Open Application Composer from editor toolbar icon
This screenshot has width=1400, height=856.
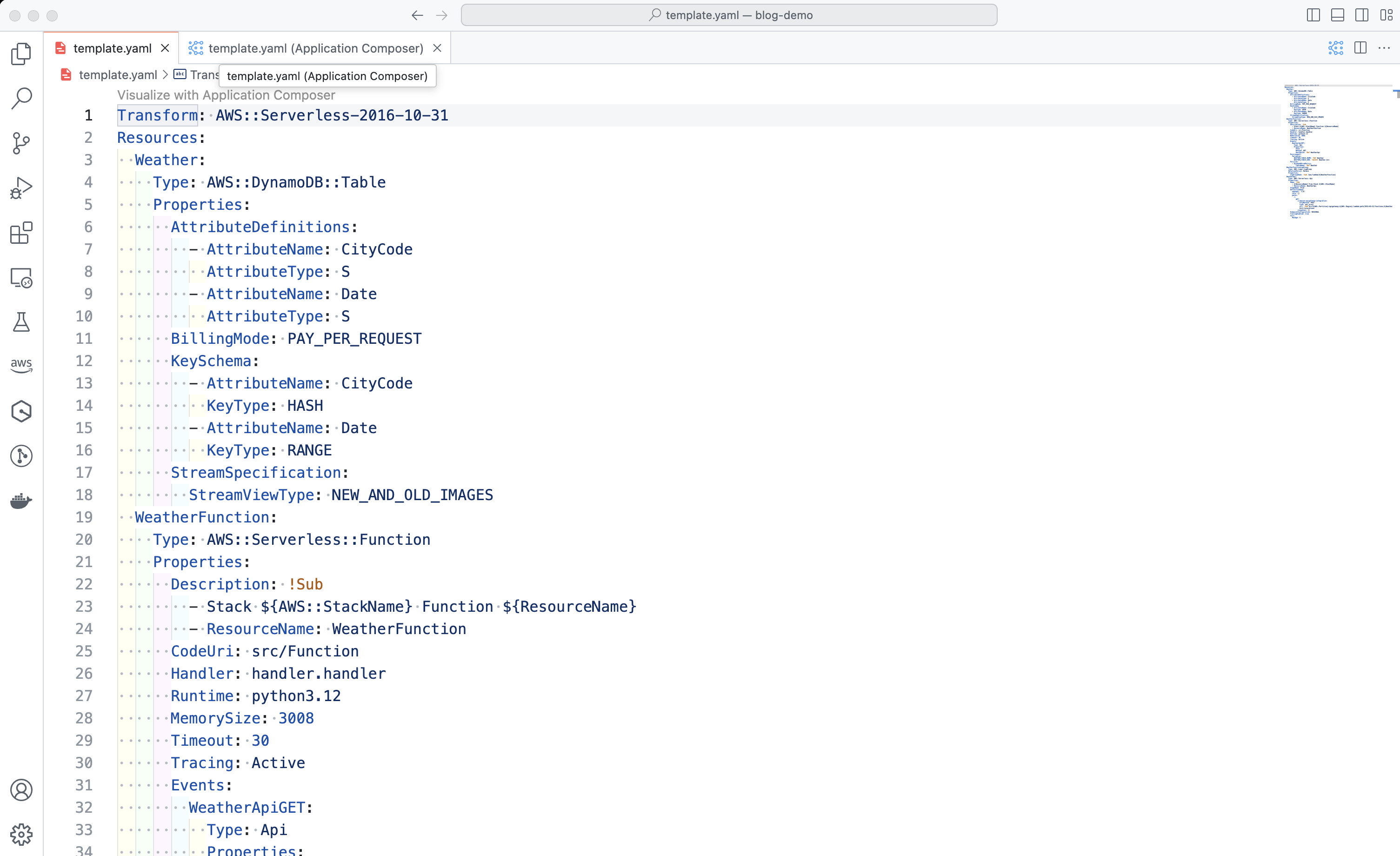[x=1336, y=48]
